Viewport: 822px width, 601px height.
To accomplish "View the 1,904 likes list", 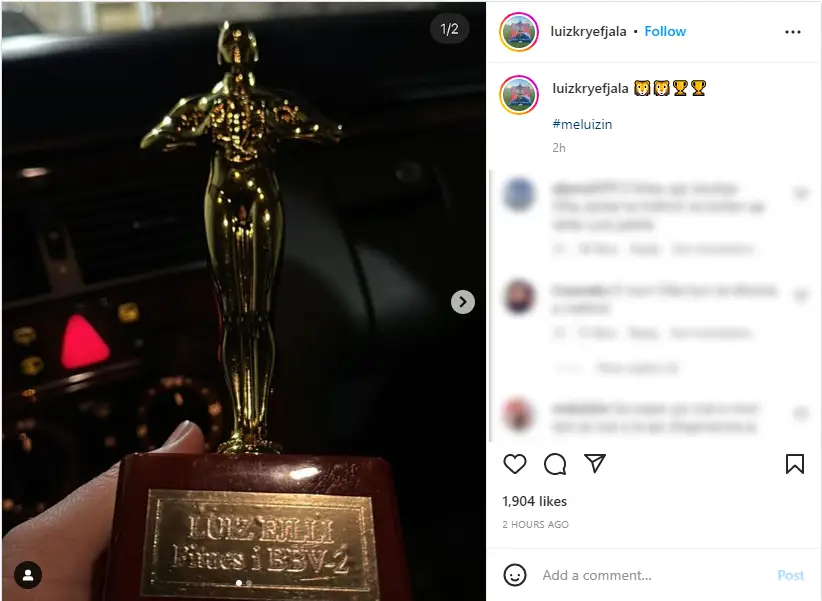I will click(534, 501).
